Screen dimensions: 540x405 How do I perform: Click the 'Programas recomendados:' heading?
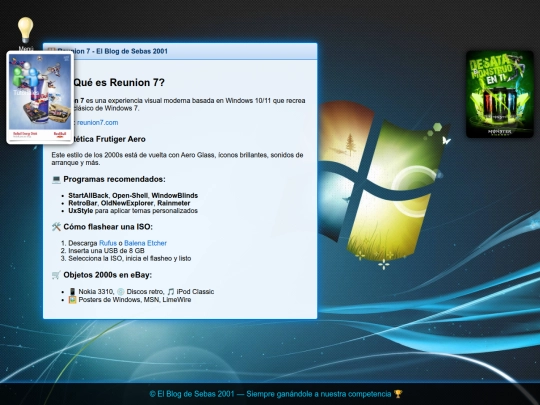click(114, 179)
